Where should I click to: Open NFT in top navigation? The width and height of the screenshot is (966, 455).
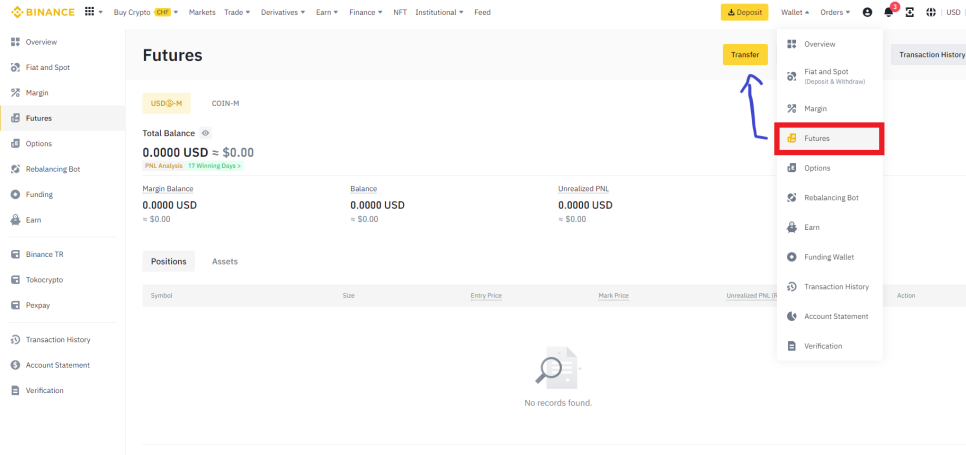click(x=400, y=12)
